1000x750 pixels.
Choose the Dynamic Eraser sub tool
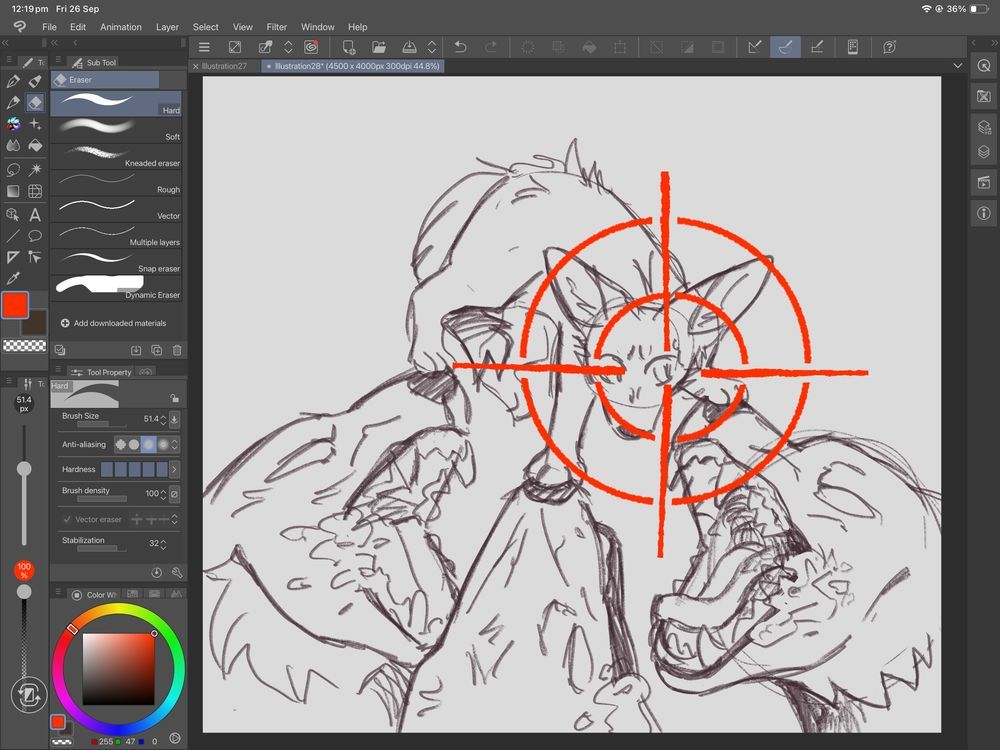[116, 288]
